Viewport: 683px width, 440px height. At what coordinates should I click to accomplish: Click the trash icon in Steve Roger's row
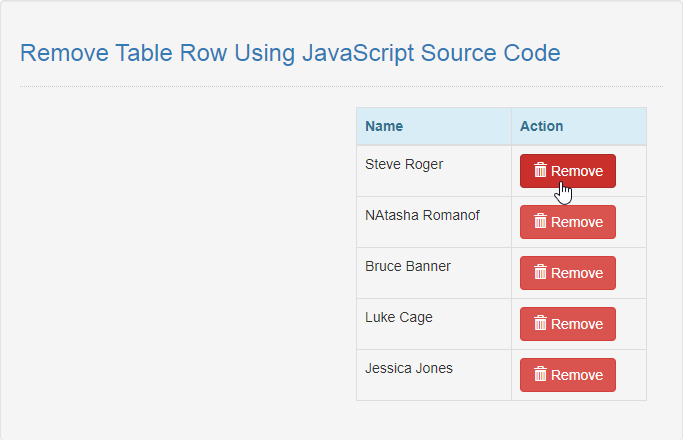540,170
